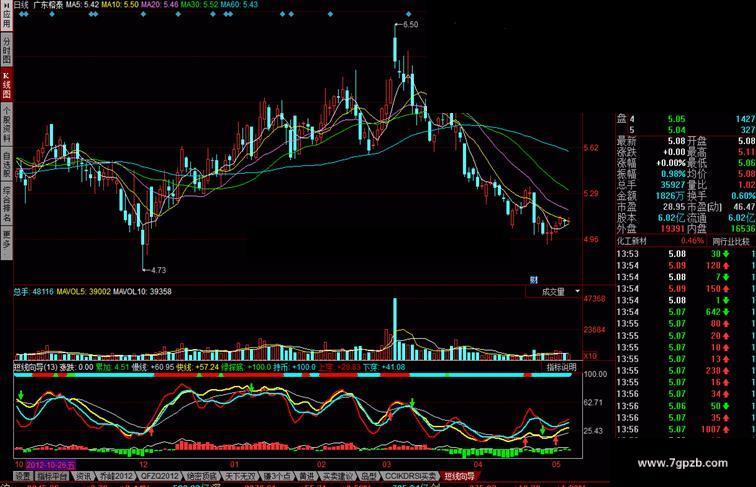Select the 天下无双 indicator tab
The image size is (756, 487).
pos(240,476)
